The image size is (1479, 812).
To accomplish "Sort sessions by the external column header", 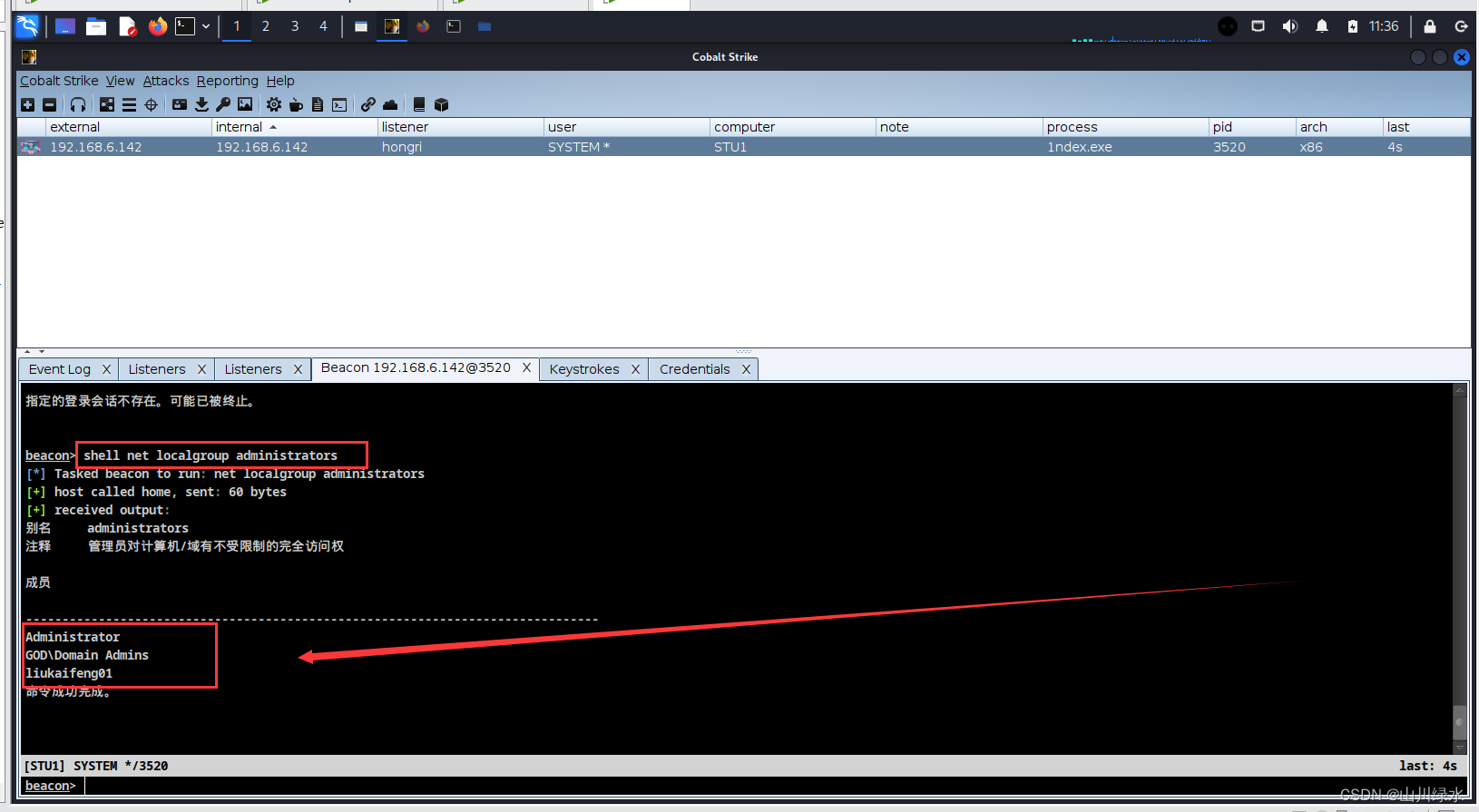I will tap(128, 127).
